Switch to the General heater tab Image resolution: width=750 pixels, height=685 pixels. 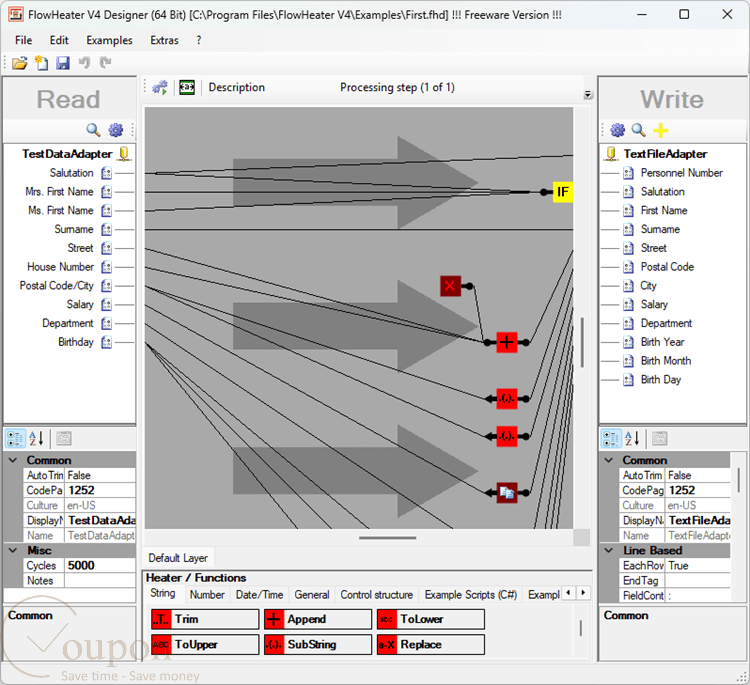point(312,595)
